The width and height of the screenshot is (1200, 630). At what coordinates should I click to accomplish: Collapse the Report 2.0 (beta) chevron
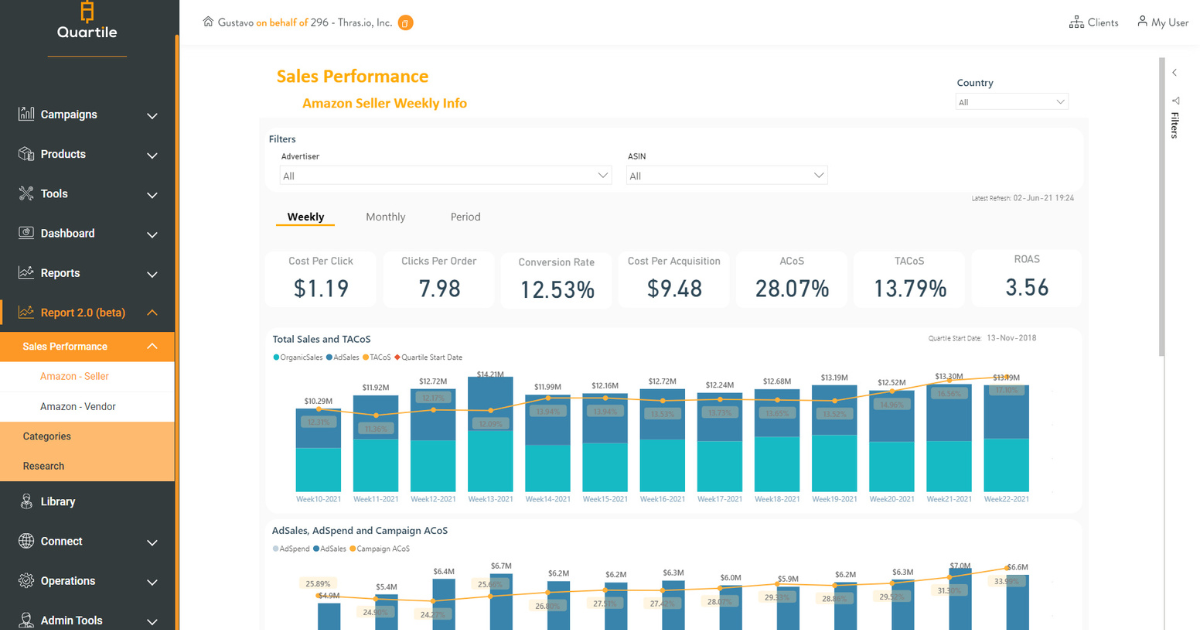pos(152,313)
